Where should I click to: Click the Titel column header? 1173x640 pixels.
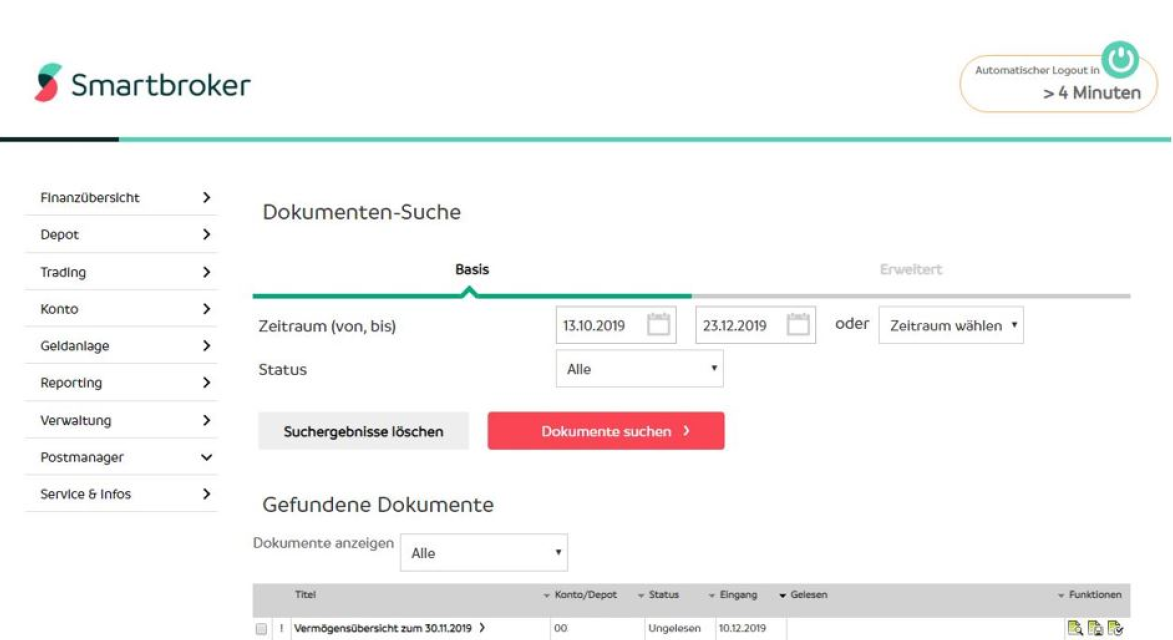click(305, 595)
